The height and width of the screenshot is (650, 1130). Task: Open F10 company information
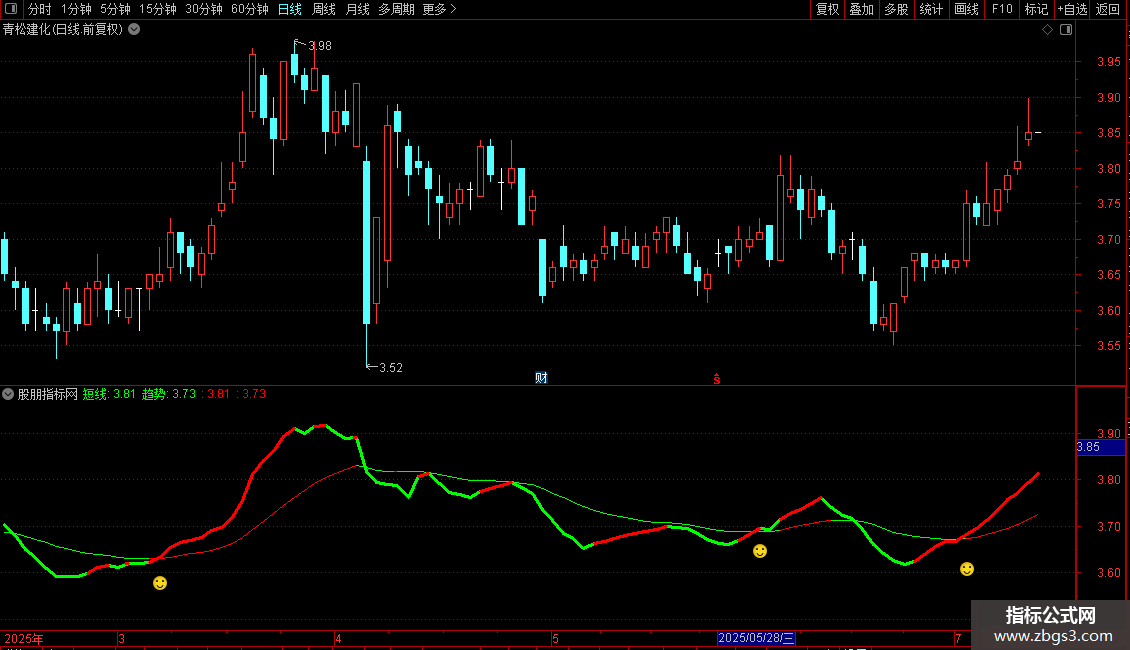pyautogui.click(x=1002, y=9)
